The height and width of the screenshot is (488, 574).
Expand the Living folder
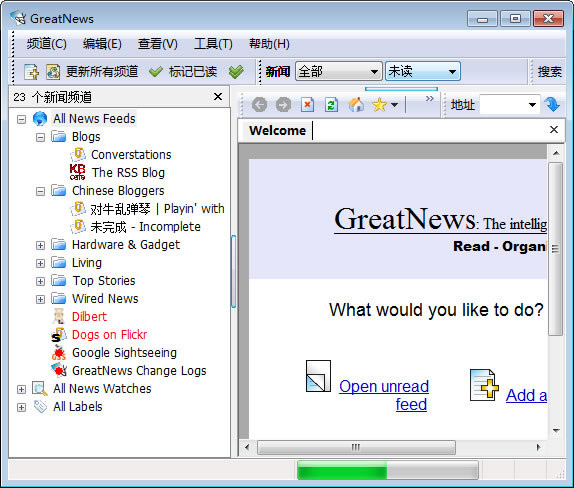(x=40, y=263)
